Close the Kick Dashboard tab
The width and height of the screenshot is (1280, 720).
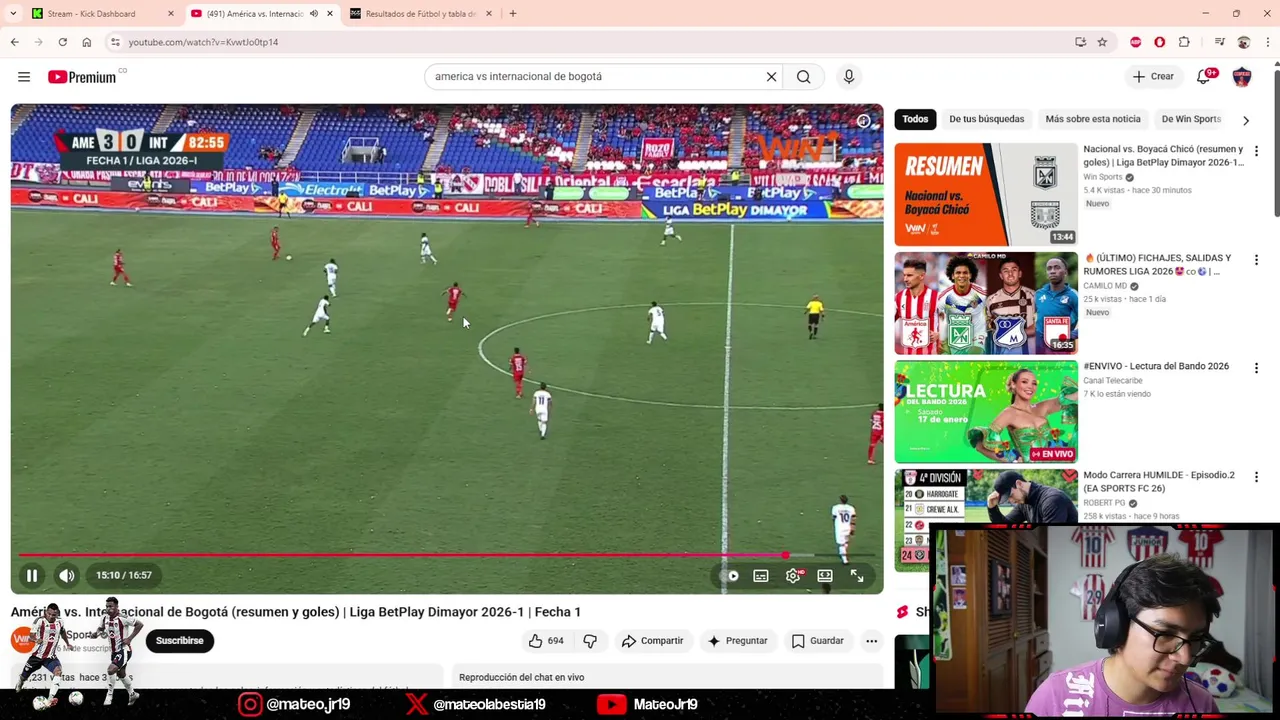coord(170,14)
